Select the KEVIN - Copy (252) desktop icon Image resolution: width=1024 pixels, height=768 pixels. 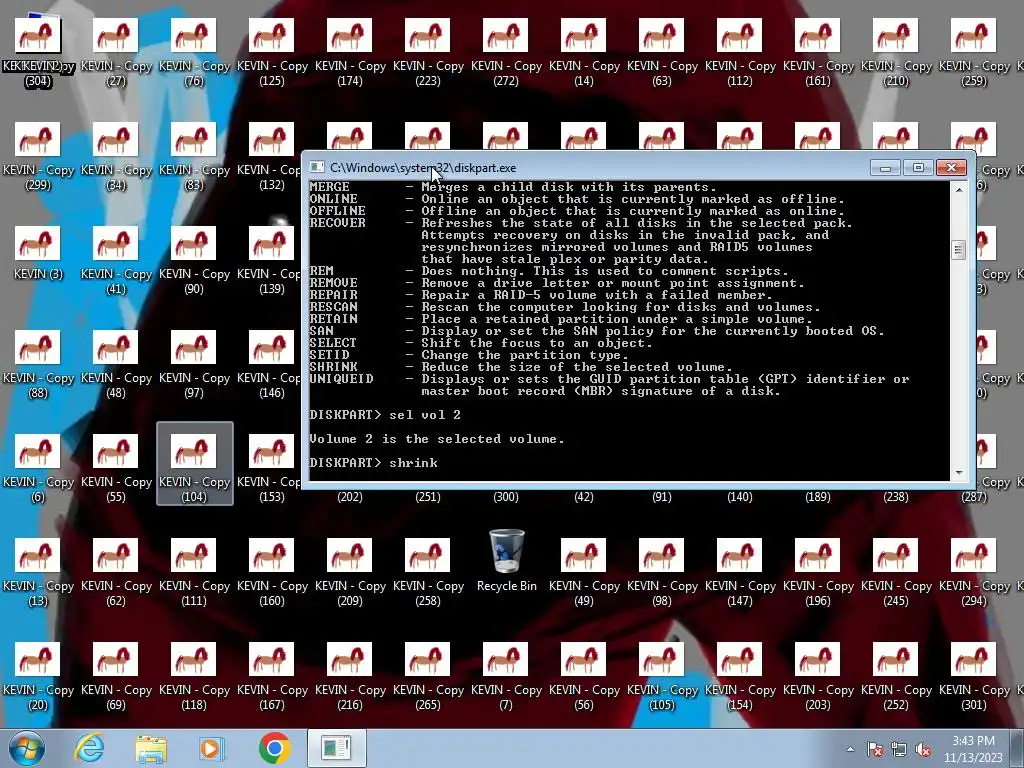click(896, 675)
